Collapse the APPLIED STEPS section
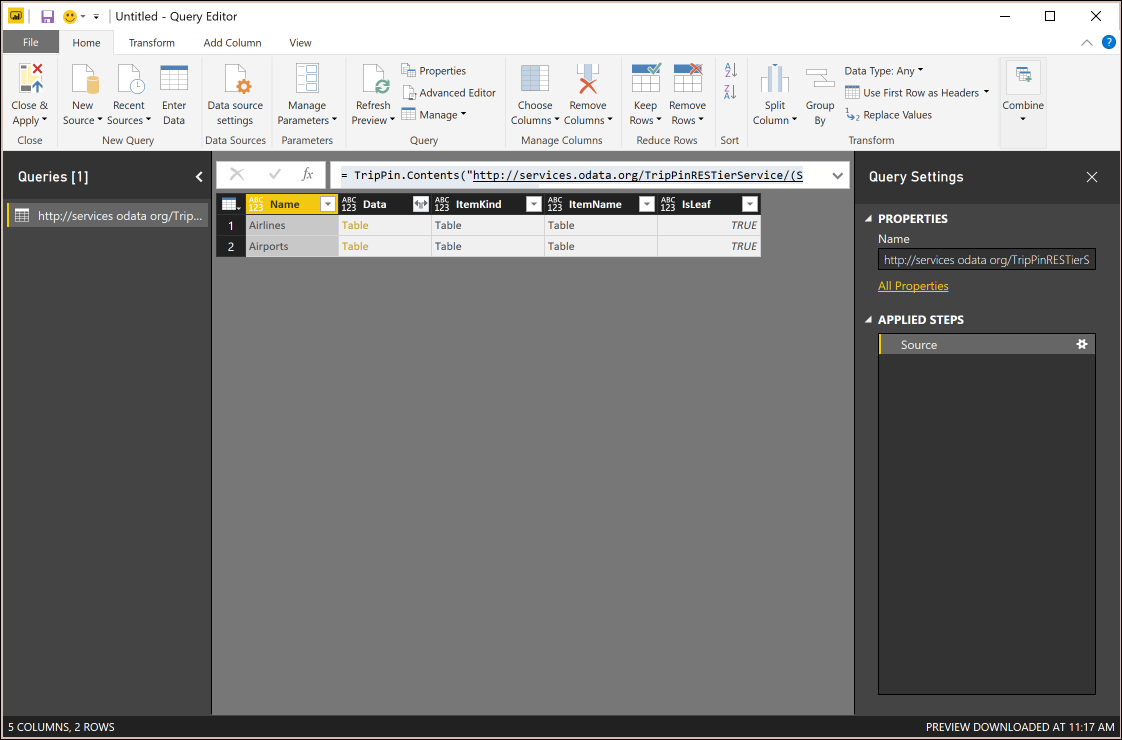1122x740 pixels. 869,320
